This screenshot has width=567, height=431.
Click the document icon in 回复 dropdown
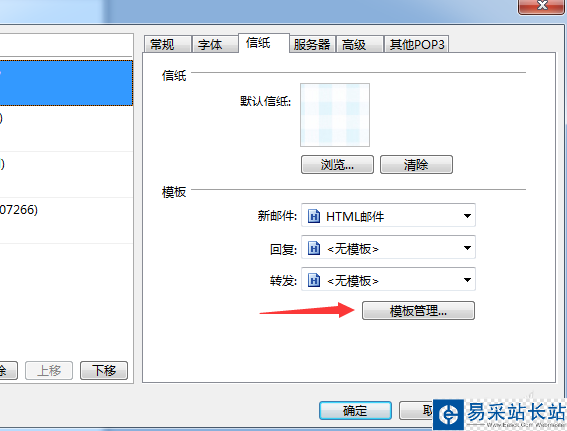tap(314, 248)
